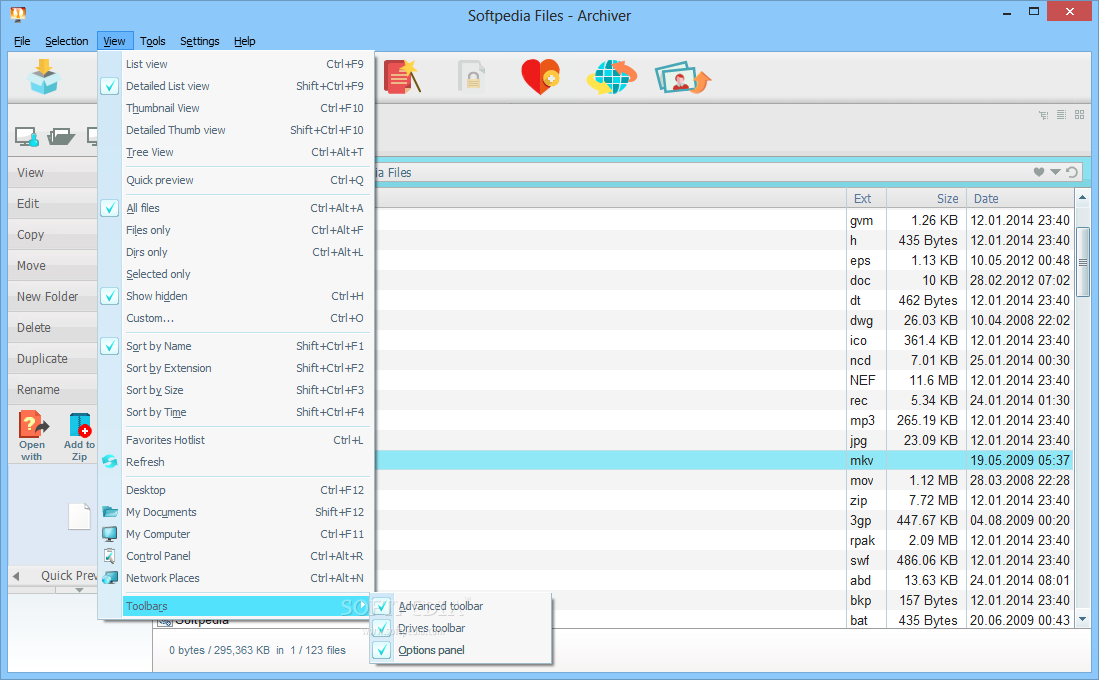Click the heart favorites icon
Viewport: 1099px width, 680px height.
pos(540,76)
